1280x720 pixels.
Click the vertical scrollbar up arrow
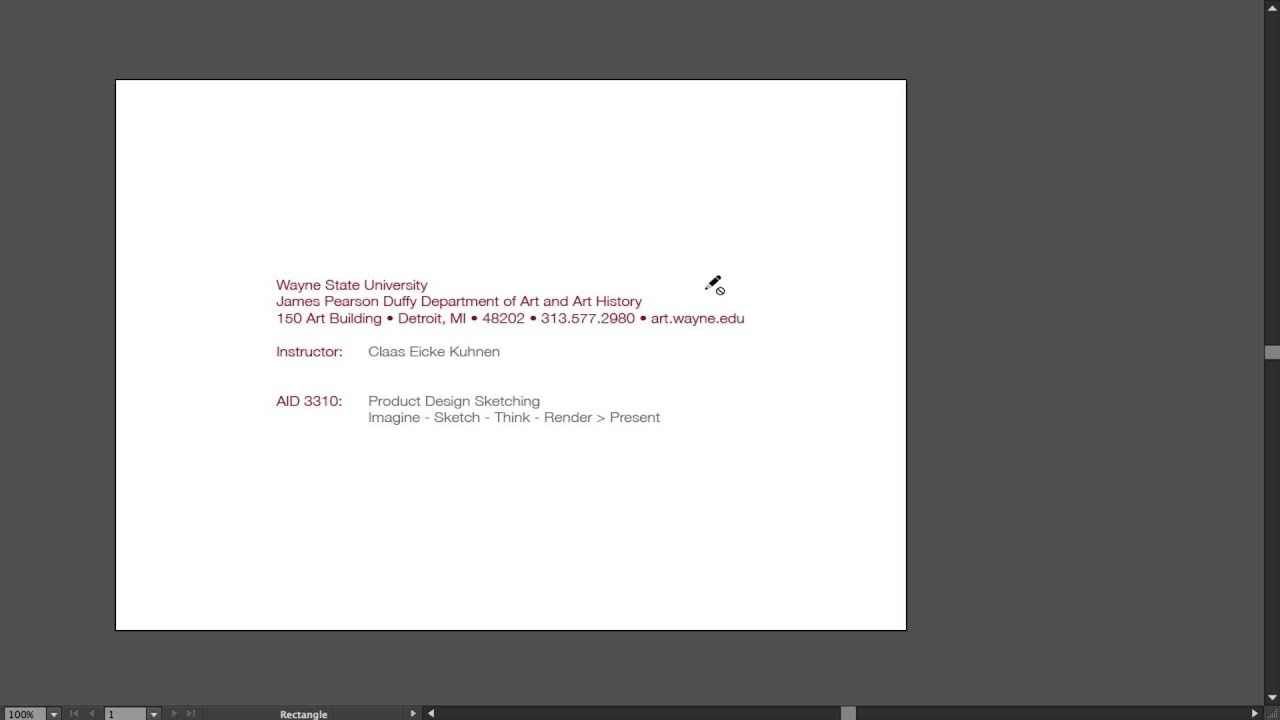pos(1272,8)
